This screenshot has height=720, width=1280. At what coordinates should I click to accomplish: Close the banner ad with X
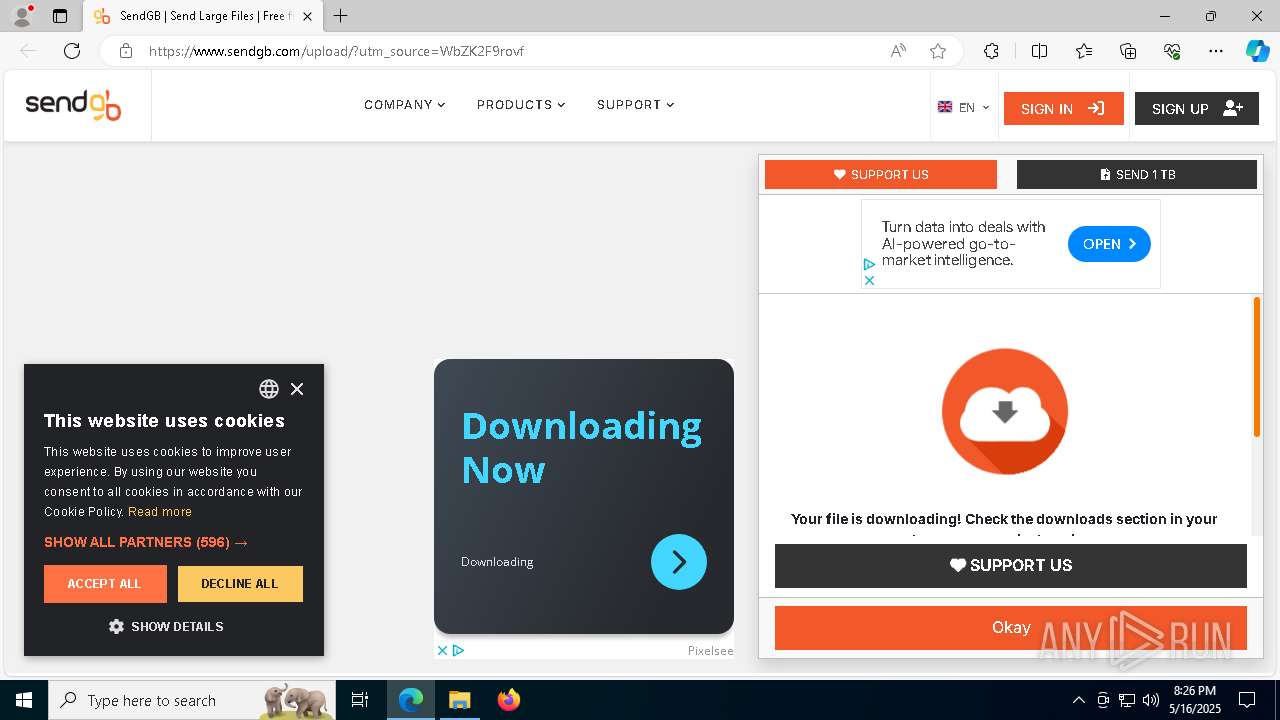click(x=869, y=280)
